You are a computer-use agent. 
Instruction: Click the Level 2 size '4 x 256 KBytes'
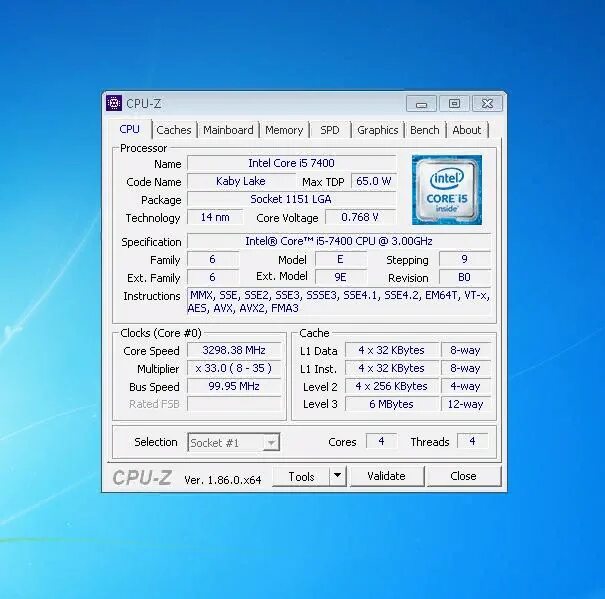pos(392,386)
